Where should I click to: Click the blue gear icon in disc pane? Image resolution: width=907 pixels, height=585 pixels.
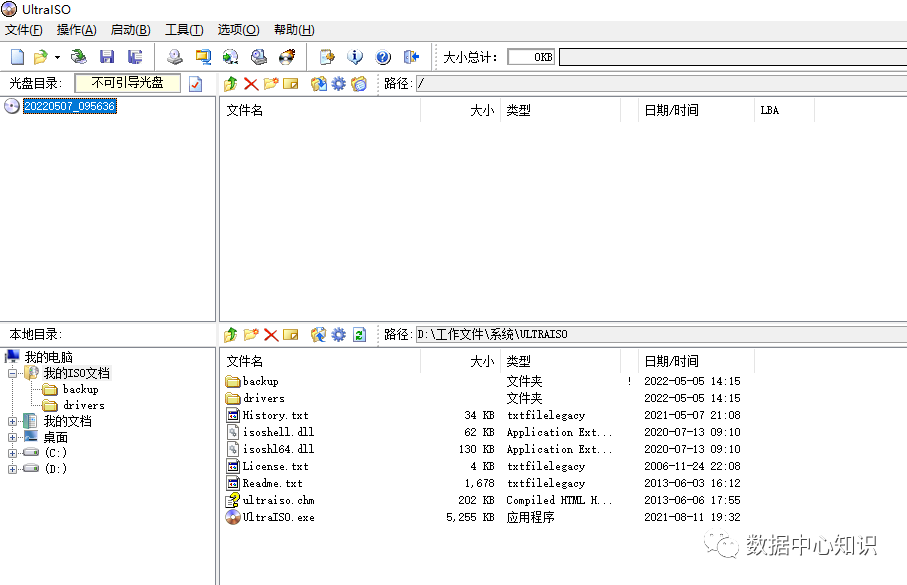pos(338,84)
